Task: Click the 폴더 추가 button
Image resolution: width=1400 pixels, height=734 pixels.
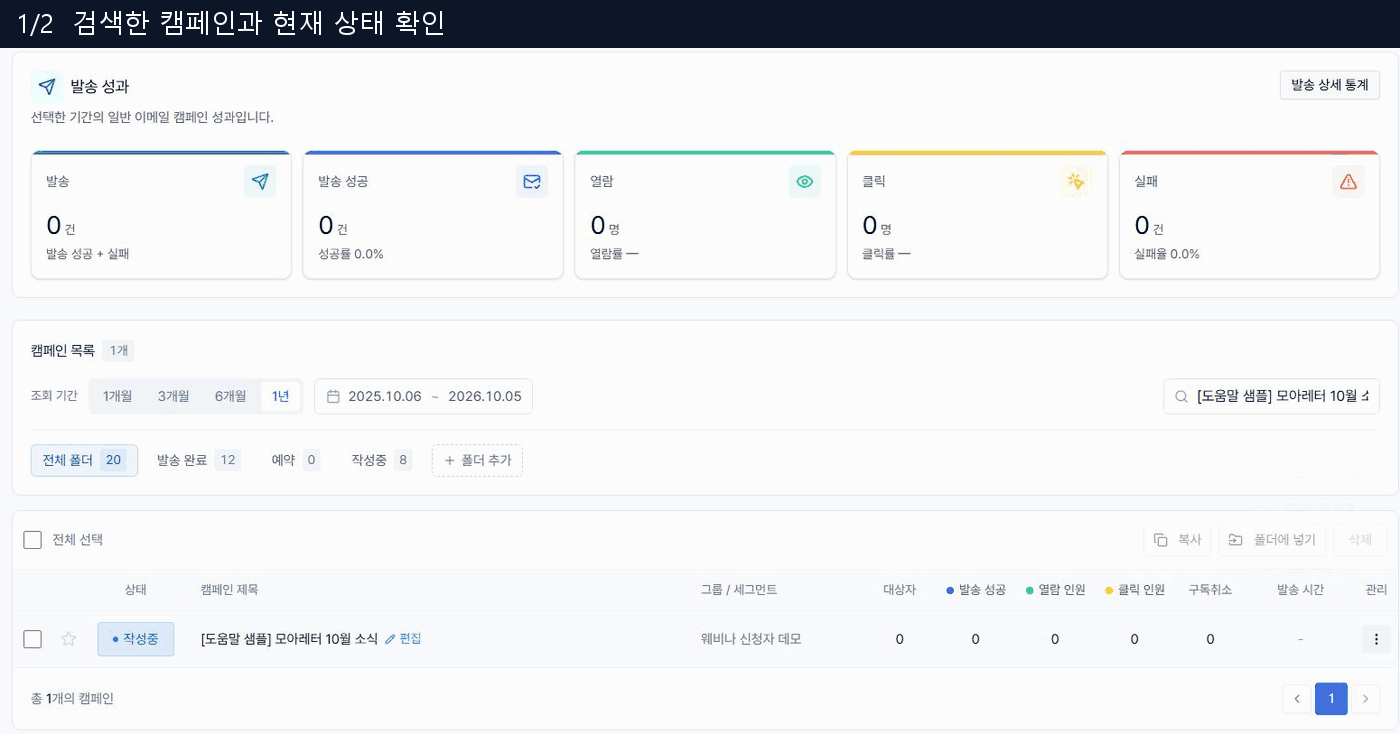Action: 477,460
